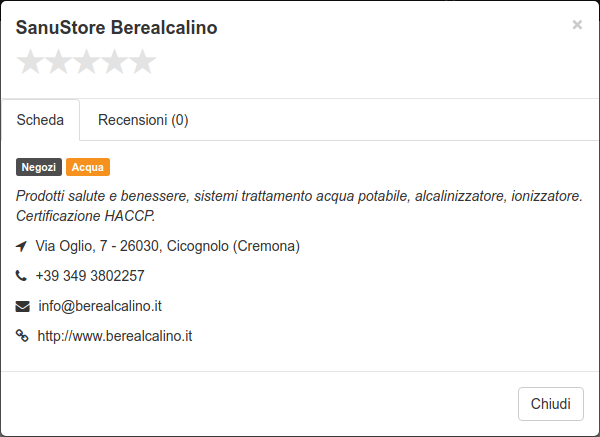
Task: Switch to the Scheda tab
Action: [x=41, y=120]
